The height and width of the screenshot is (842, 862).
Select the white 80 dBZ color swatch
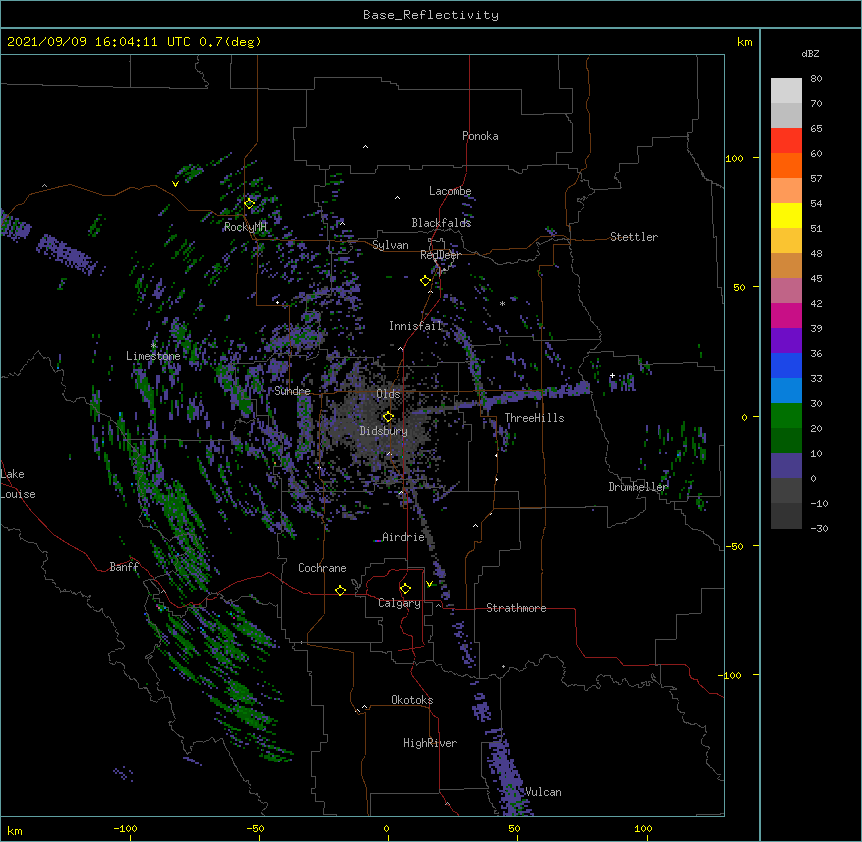point(786,91)
